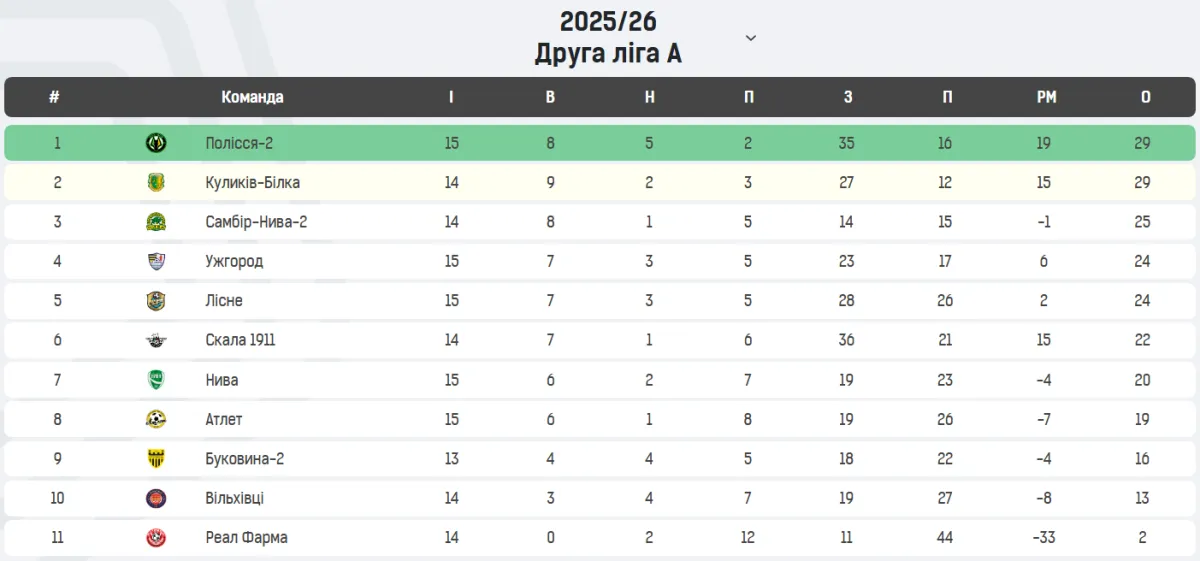1200x561 pixels.
Task: Click the # rank column header
Action: coord(54,97)
